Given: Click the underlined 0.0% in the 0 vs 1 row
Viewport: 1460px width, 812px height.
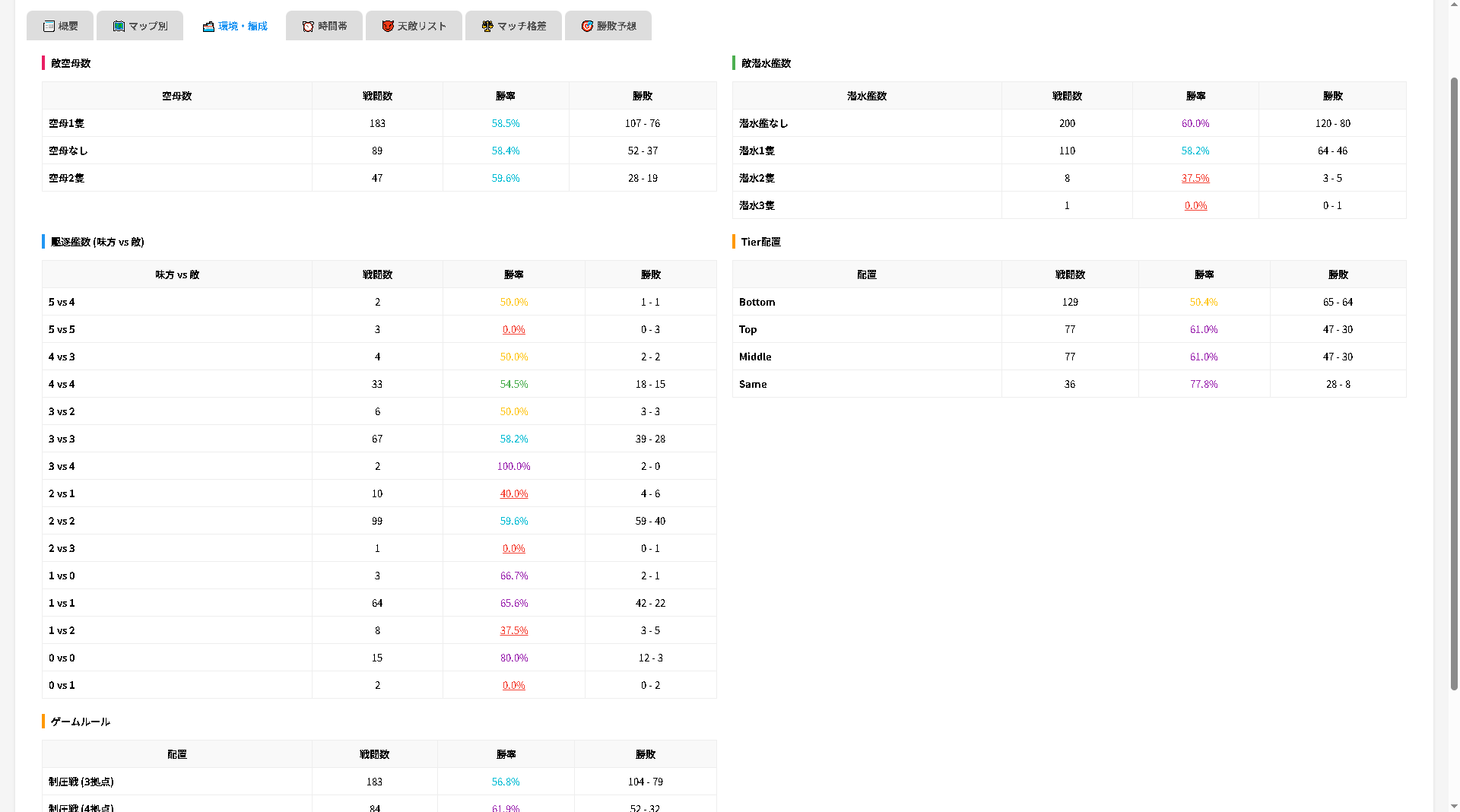Looking at the screenshot, I should [513, 685].
